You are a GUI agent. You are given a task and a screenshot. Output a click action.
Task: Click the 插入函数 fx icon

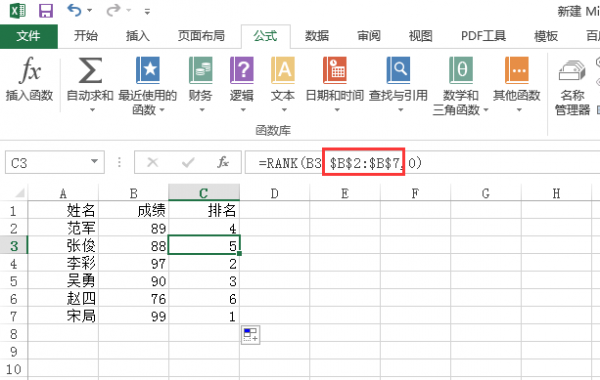pyautogui.click(x=29, y=70)
